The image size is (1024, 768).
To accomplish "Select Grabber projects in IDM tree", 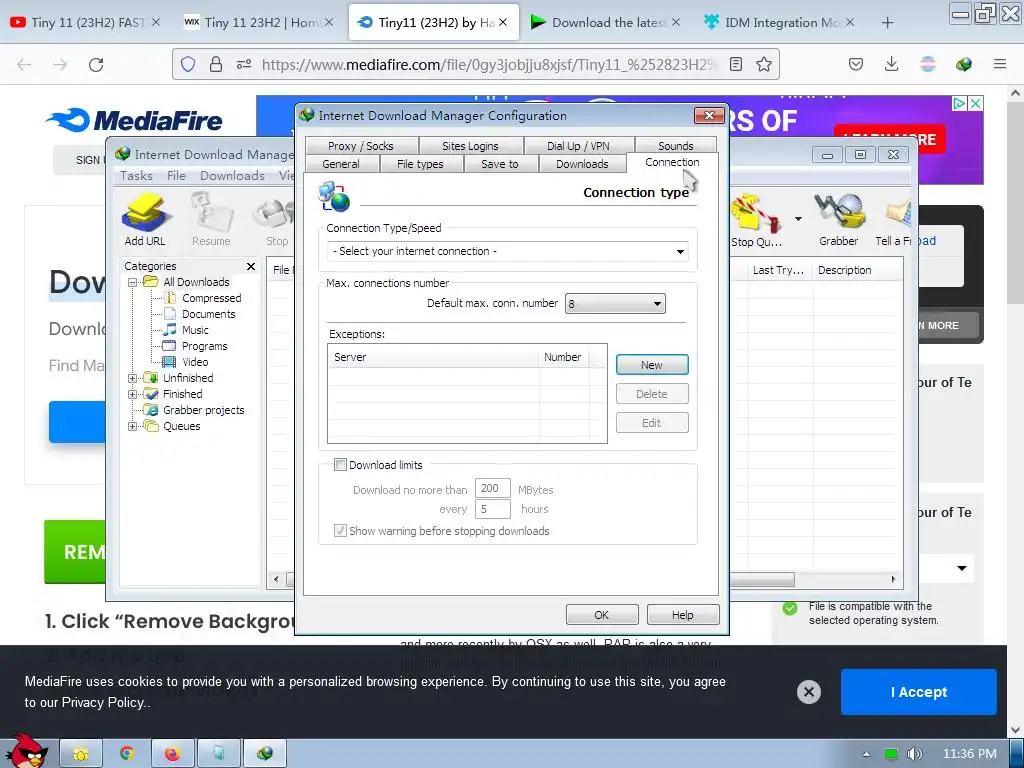I will (204, 410).
